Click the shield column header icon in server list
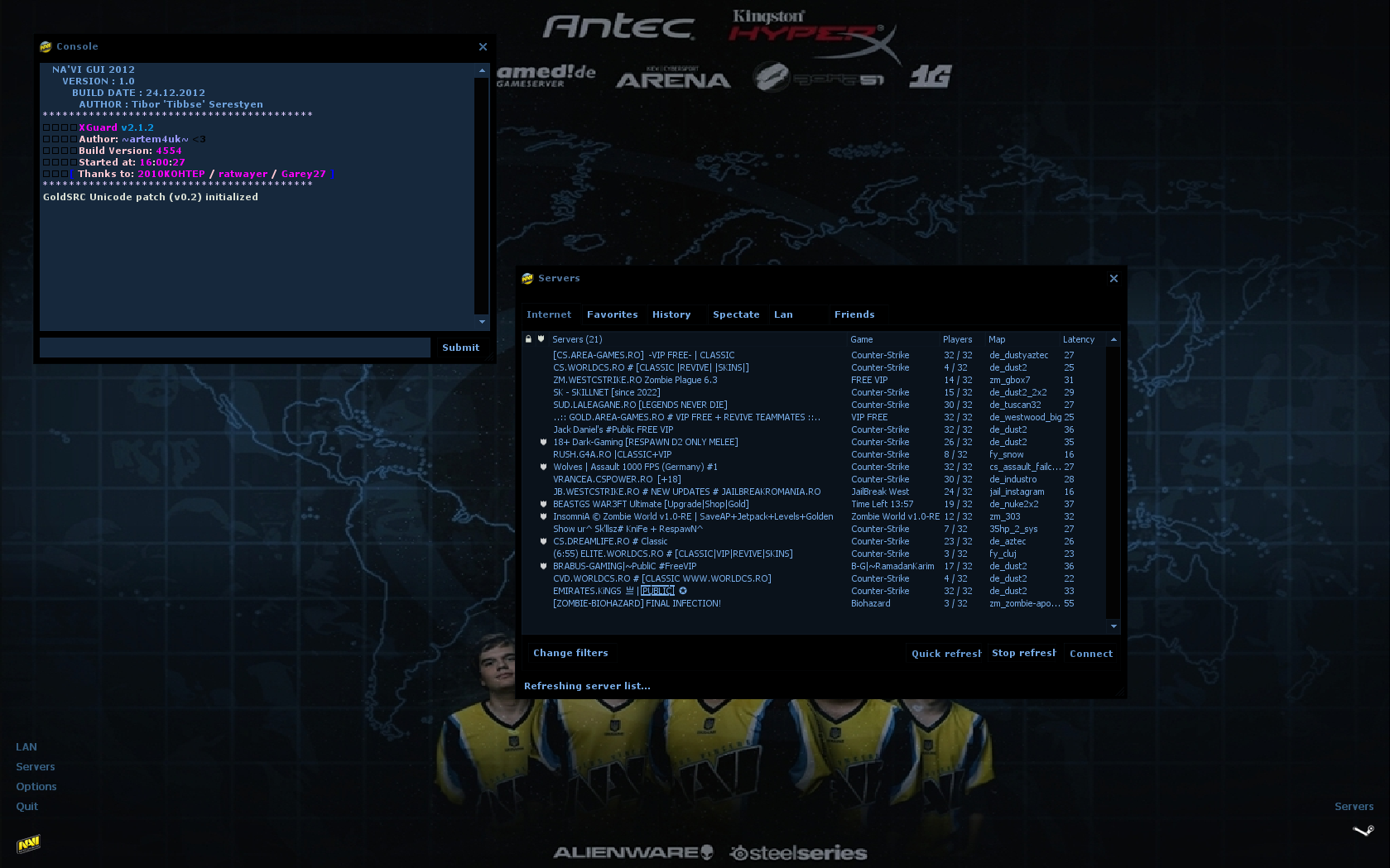 pyautogui.click(x=541, y=339)
